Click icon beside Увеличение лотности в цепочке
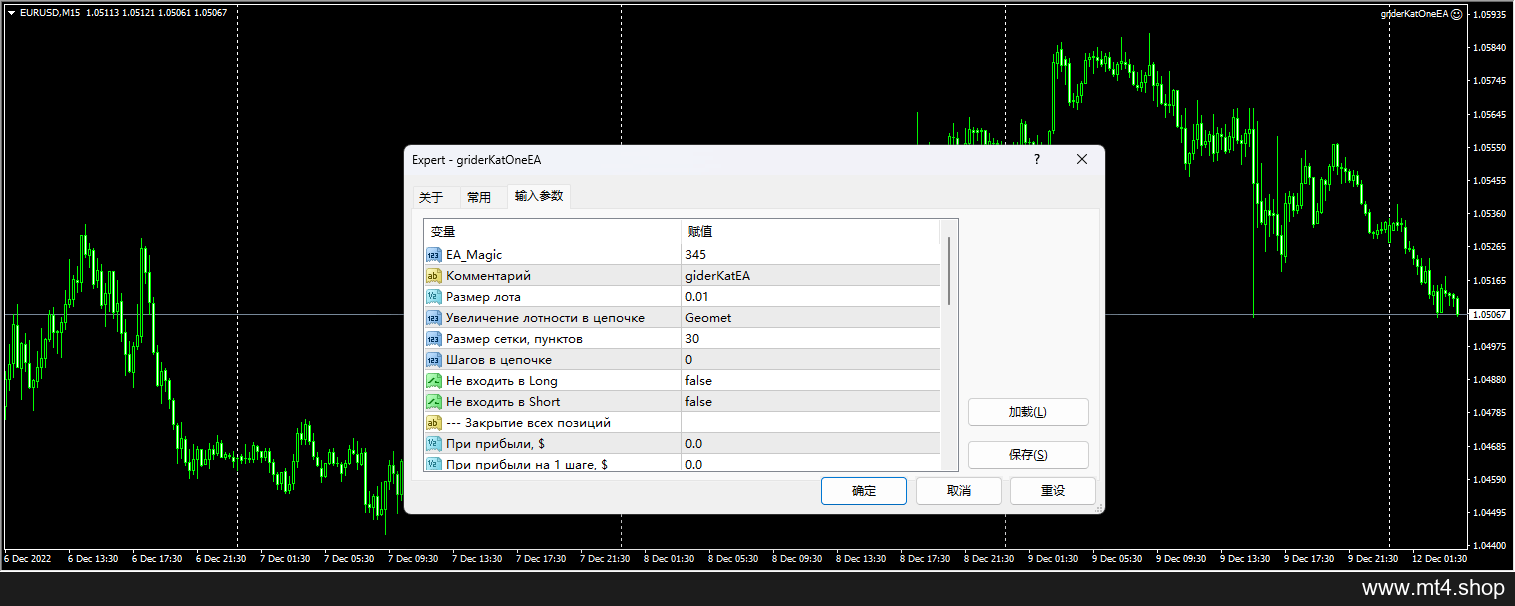 pos(433,318)
